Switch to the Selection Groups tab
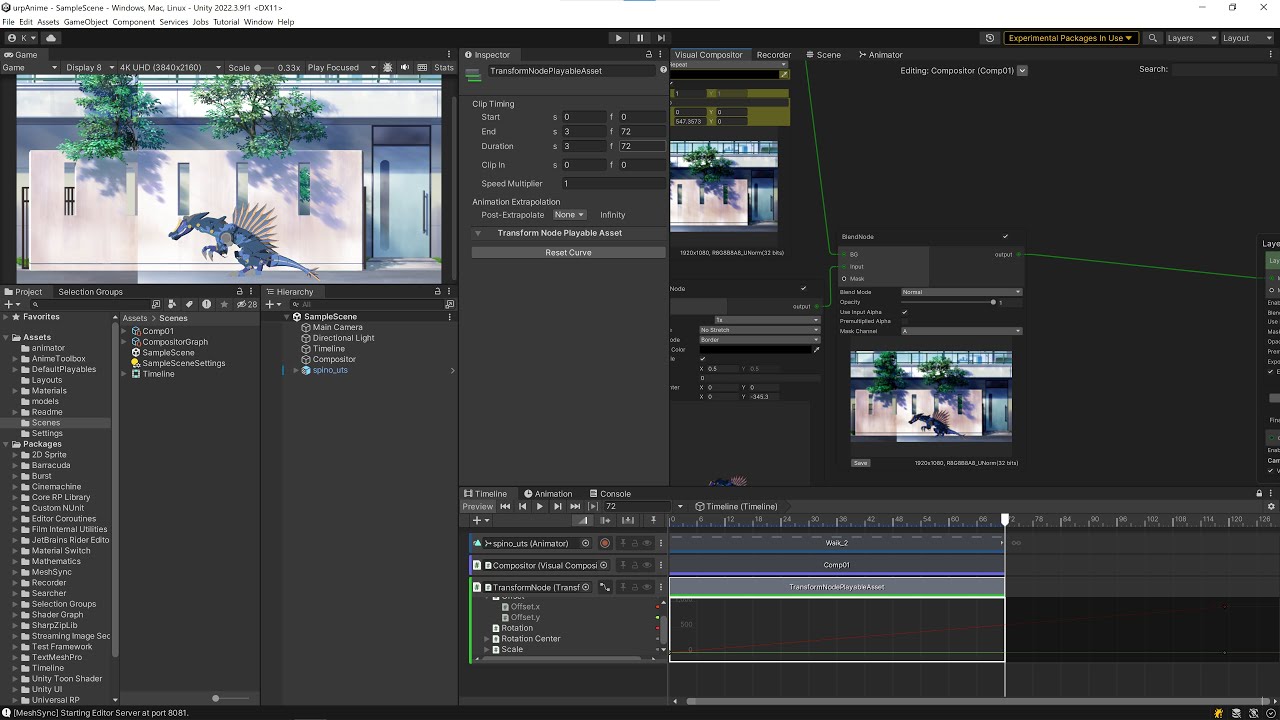Screen dimensions: 1280x720 pos(90,292)
